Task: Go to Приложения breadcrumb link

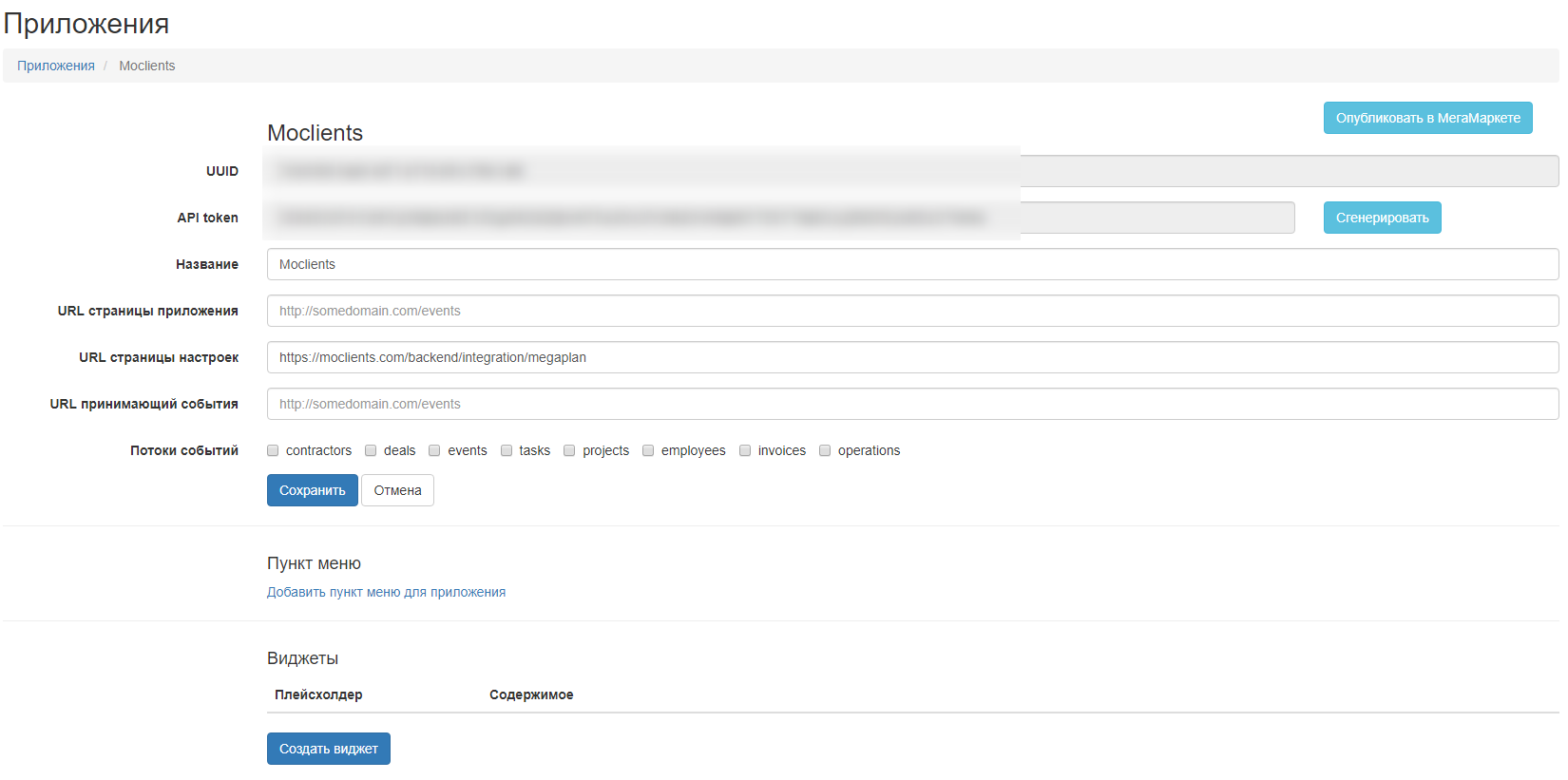Action: pyautogui.click(x=56, y=66)
